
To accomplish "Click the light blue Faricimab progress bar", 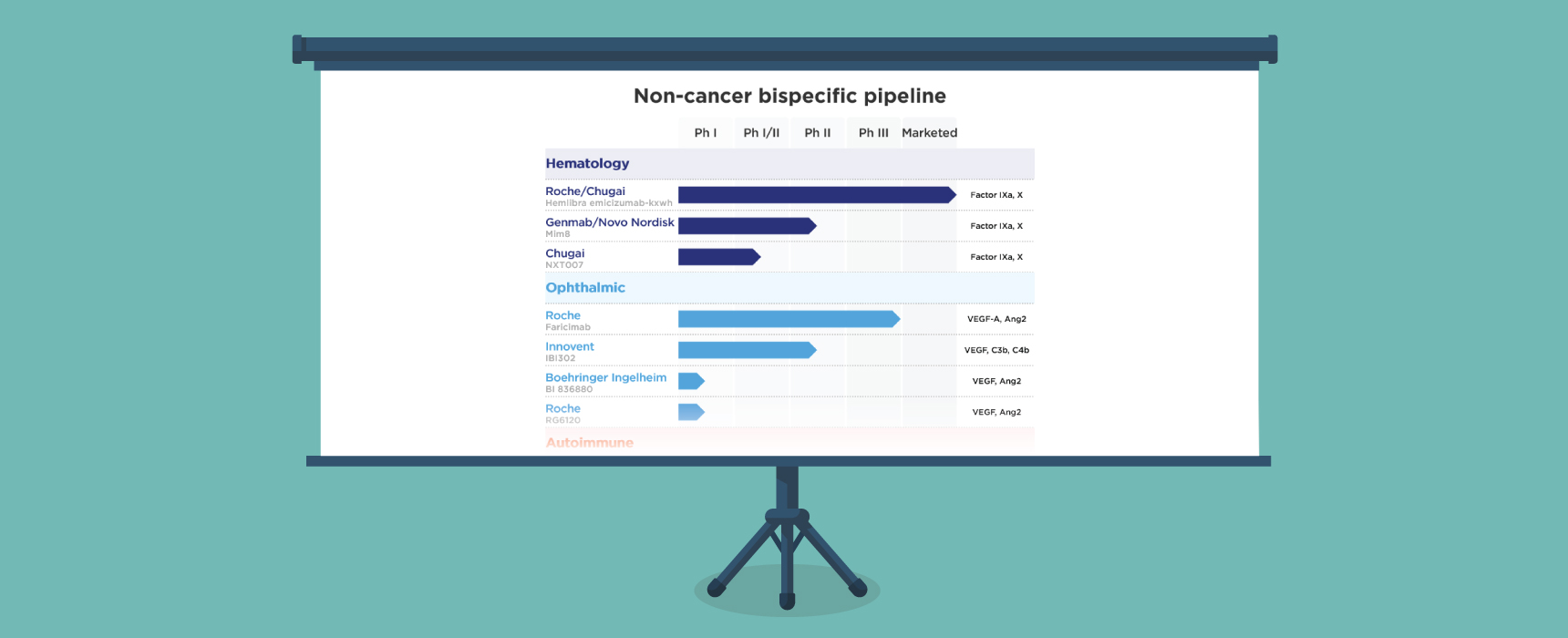I will click(788, 319).
